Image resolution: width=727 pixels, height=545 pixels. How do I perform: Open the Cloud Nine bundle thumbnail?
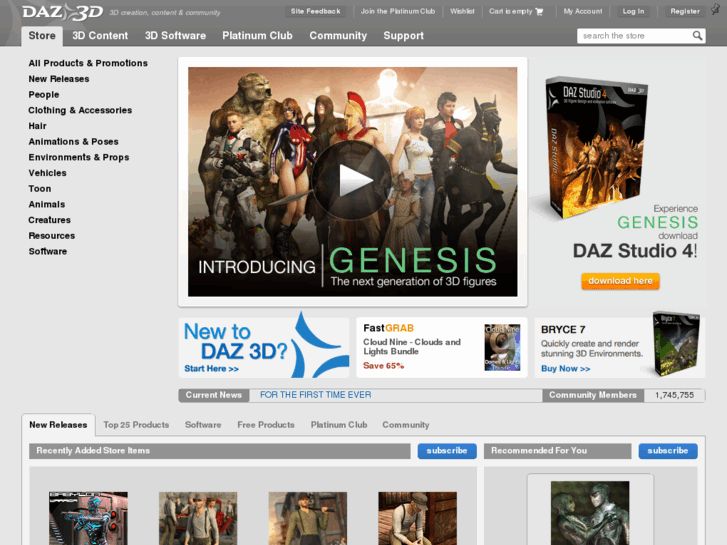pos(502,347)
